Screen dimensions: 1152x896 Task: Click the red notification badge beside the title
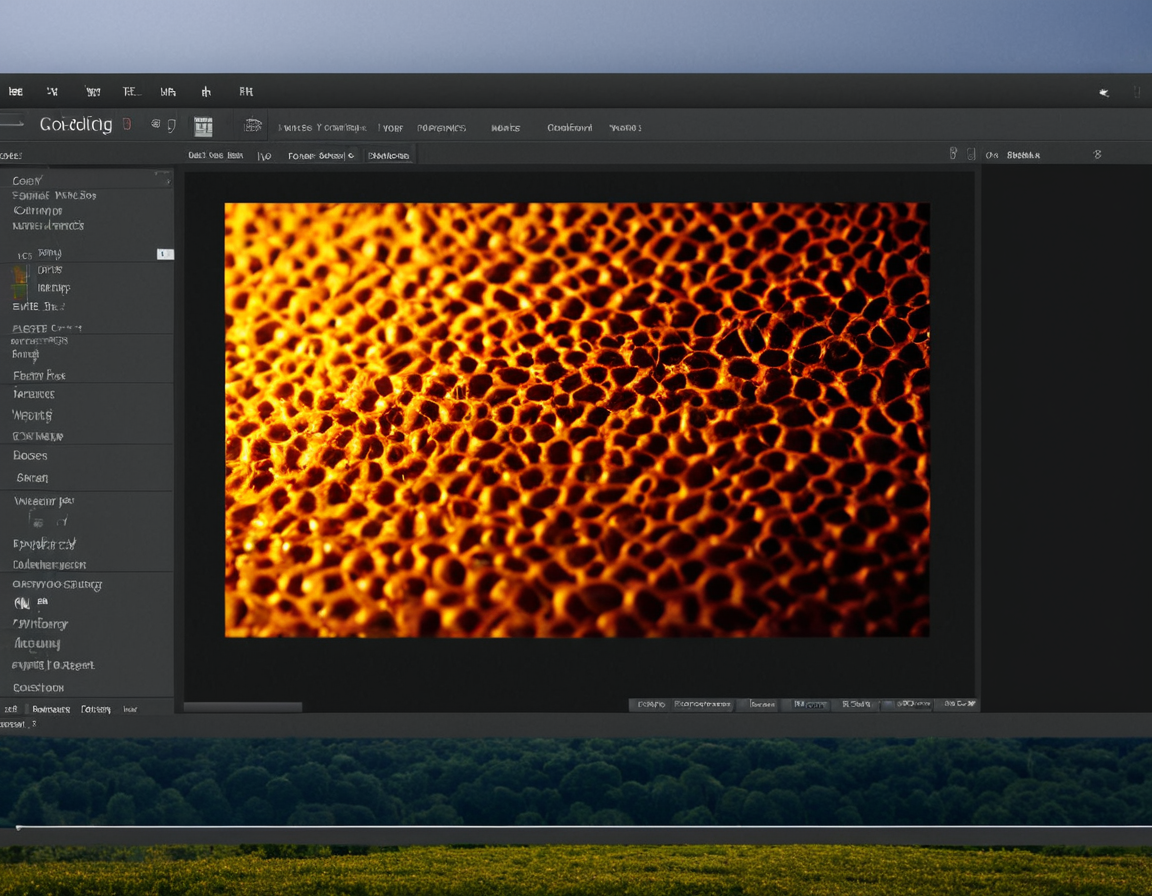(128, 124)
